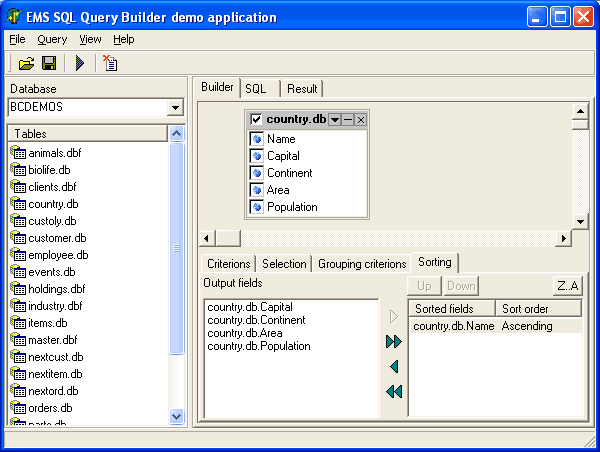The width and height of the screenshot is (600, 452).
Task: Open a saved query file
Action: coord(26,63)
